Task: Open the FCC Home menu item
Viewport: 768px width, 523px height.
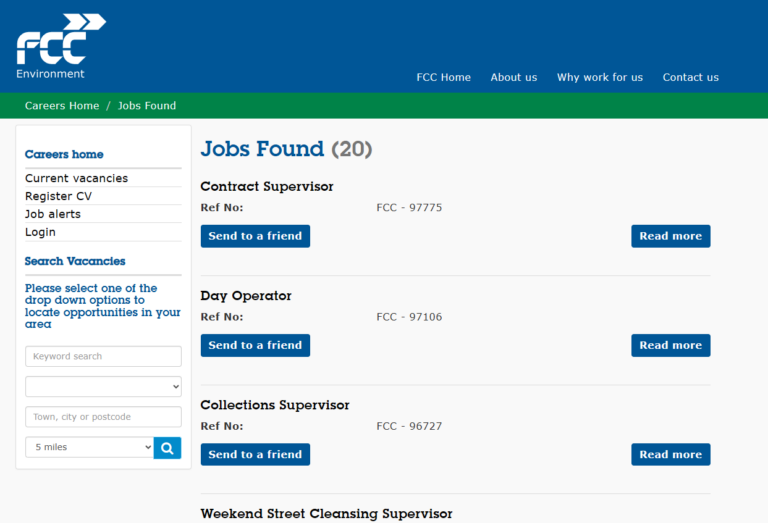Action: tap(443, 77)
